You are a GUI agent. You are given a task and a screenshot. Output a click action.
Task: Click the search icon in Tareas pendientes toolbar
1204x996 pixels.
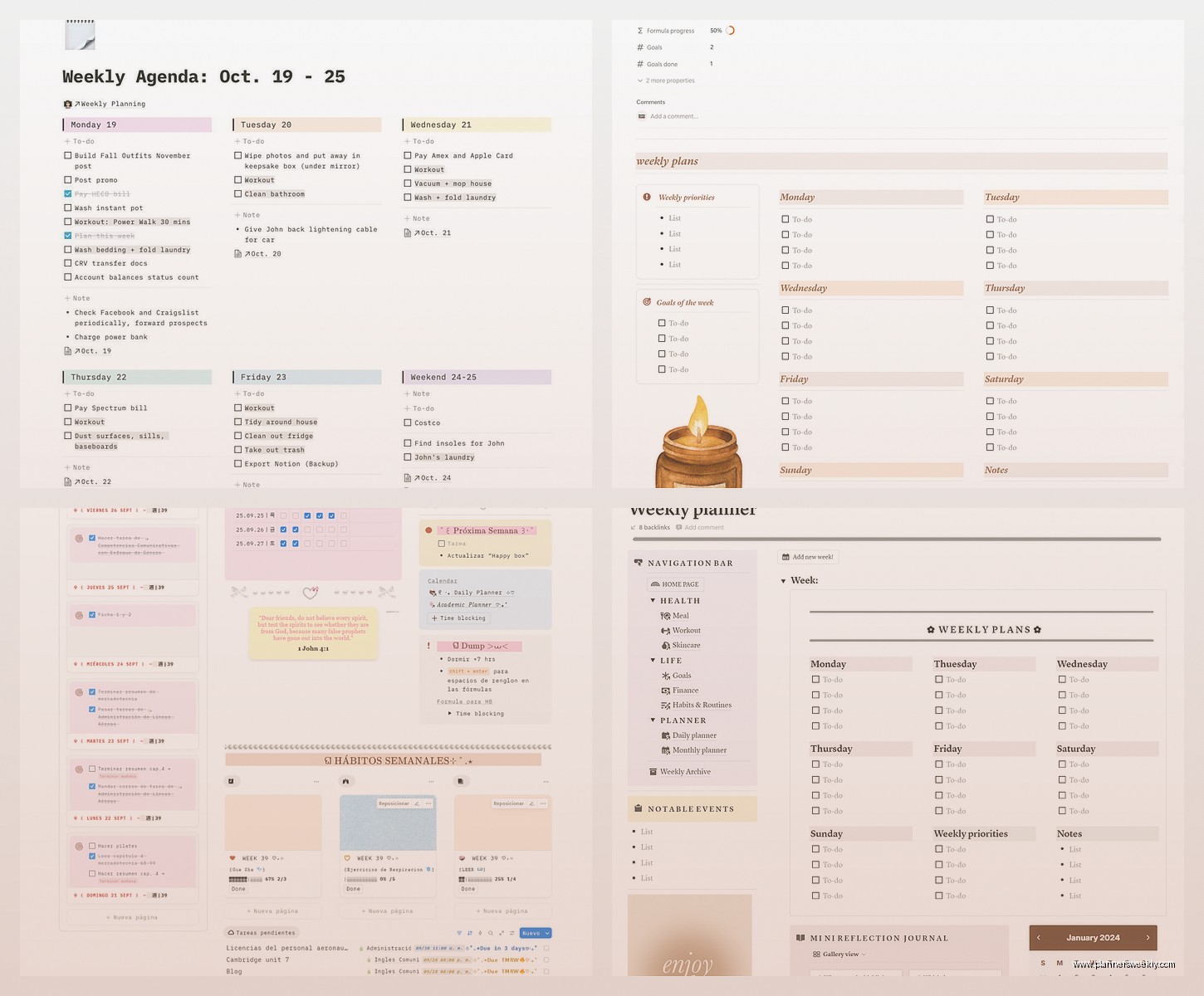tap(490, 933)
